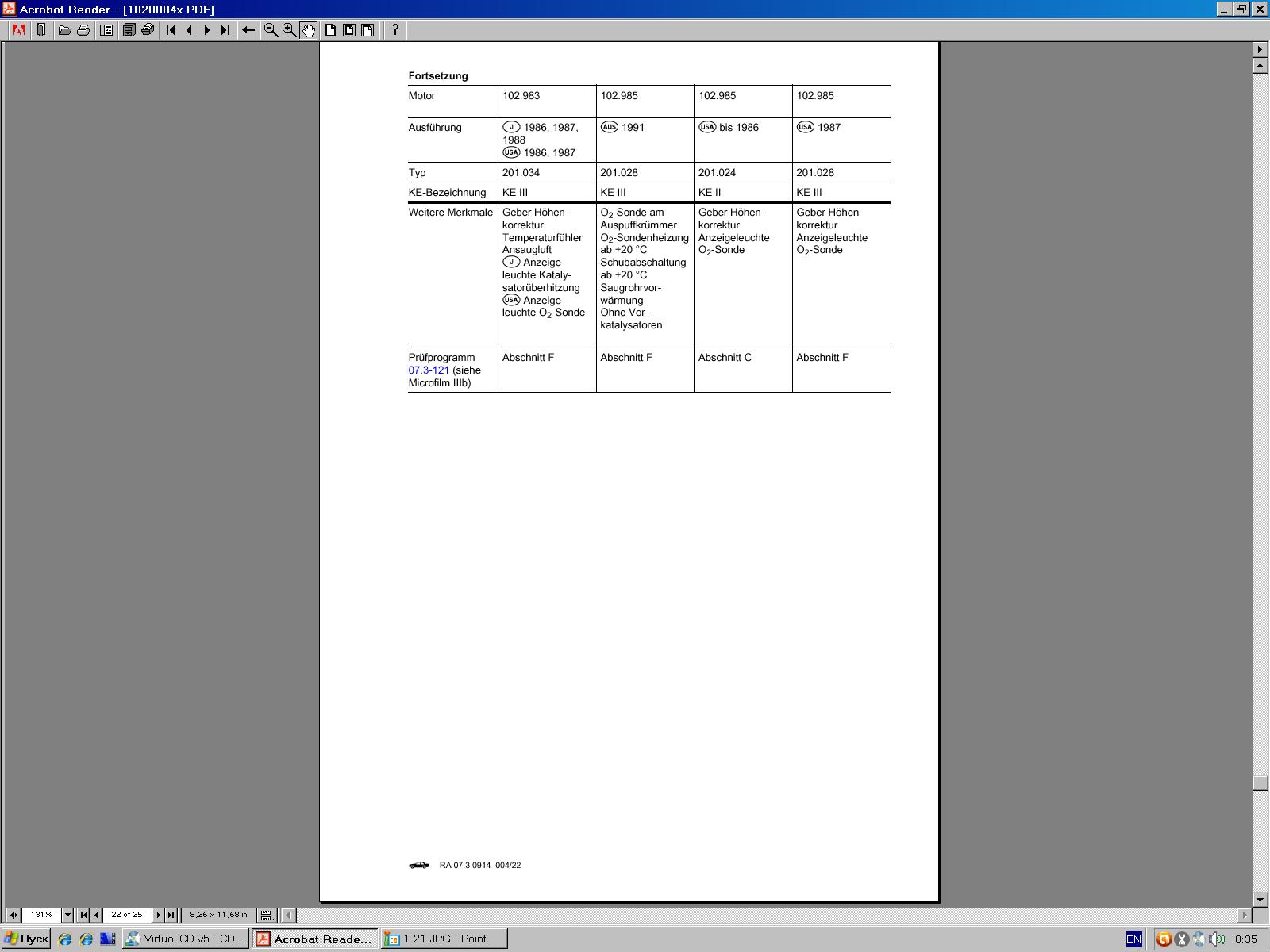Click the 'KE II' table cell
Image resolution: width=1270 pixels, height=952 pixels.
point(743,192)
